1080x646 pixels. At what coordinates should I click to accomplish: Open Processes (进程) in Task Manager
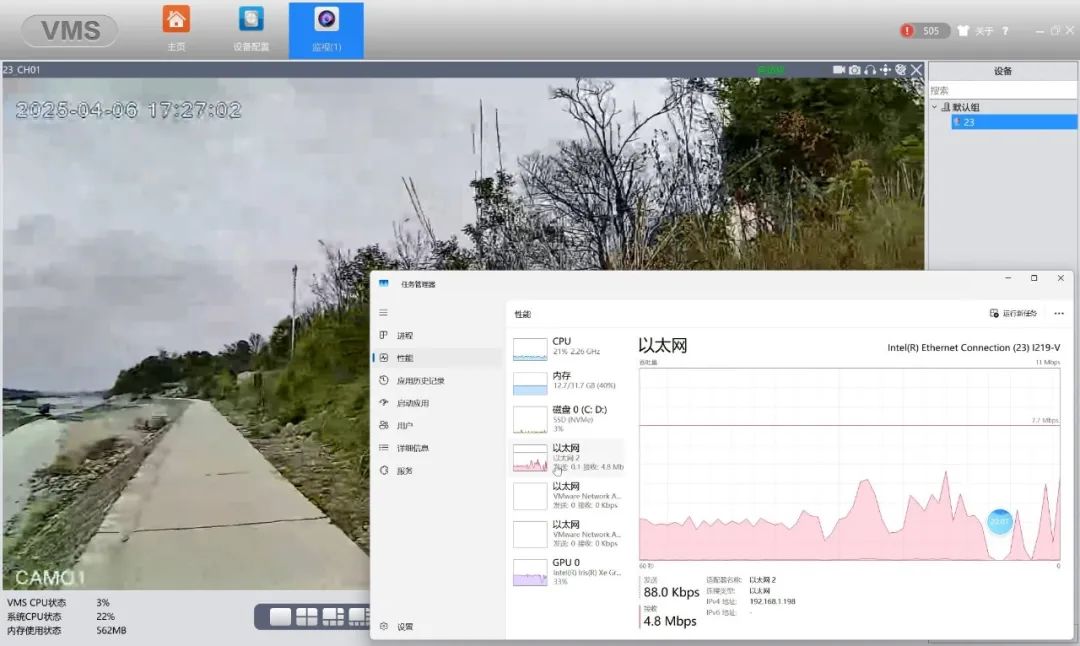click(x=437, y=335)
